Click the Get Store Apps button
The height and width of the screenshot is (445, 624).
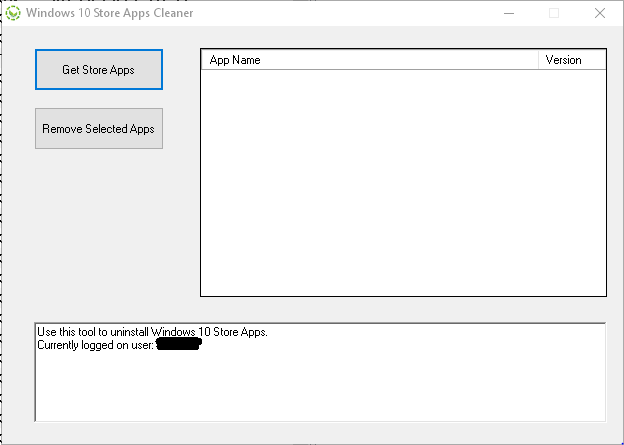(x=99, y=70)
